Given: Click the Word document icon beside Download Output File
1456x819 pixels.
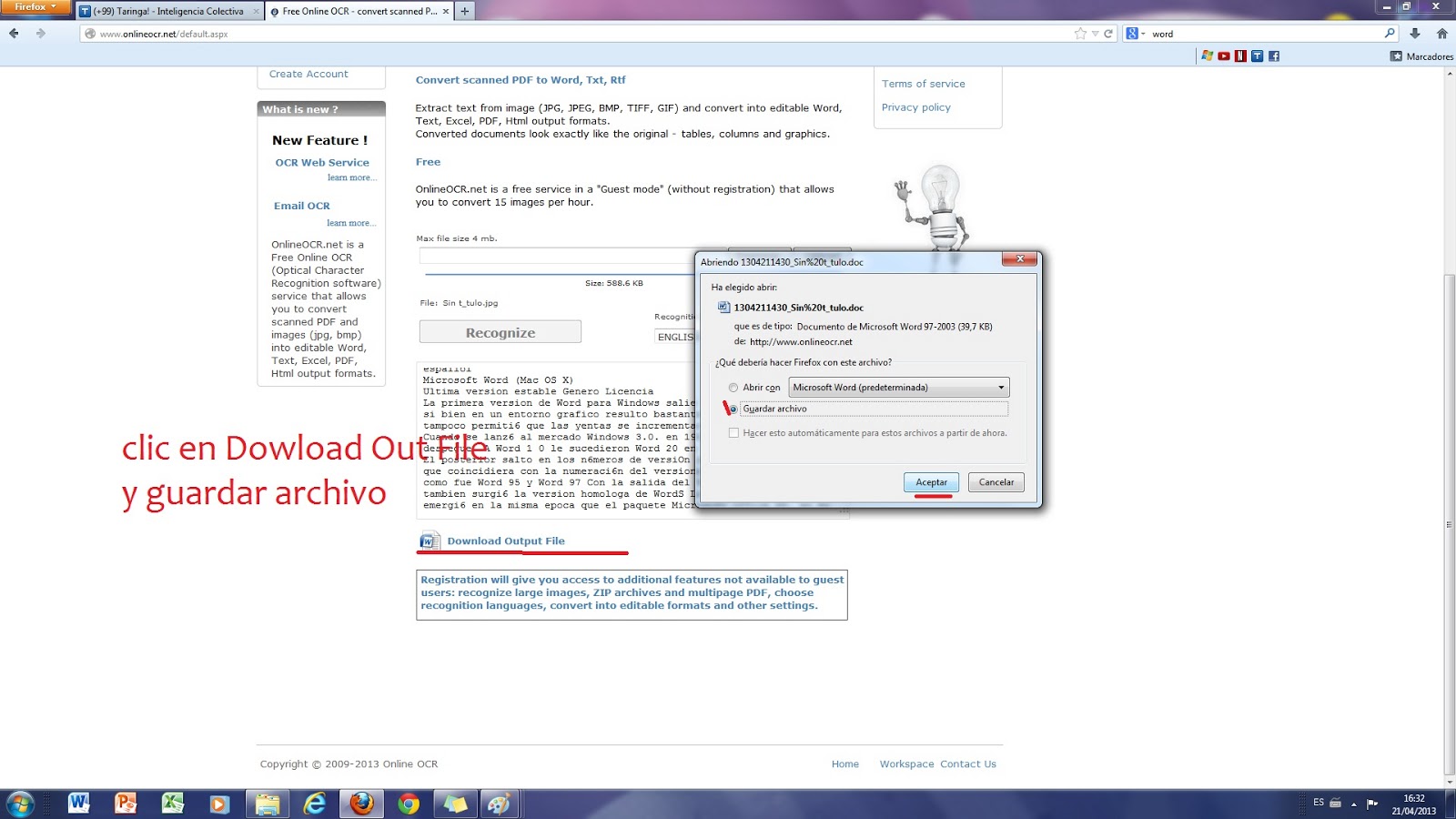Looking at the screenshot, I should click(x=429, y=541).
